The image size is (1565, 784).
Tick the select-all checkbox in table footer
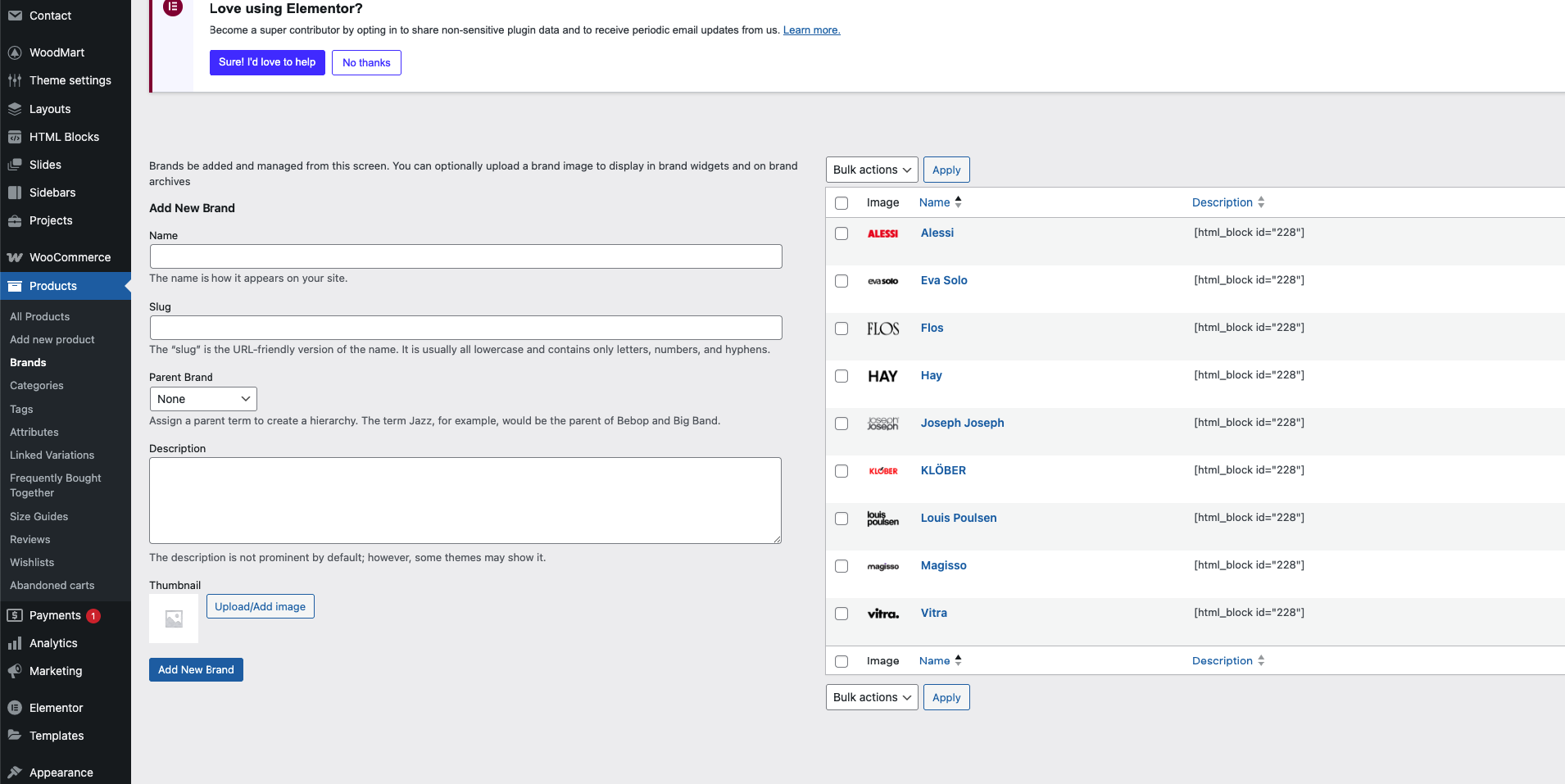[x=841, y=662]
